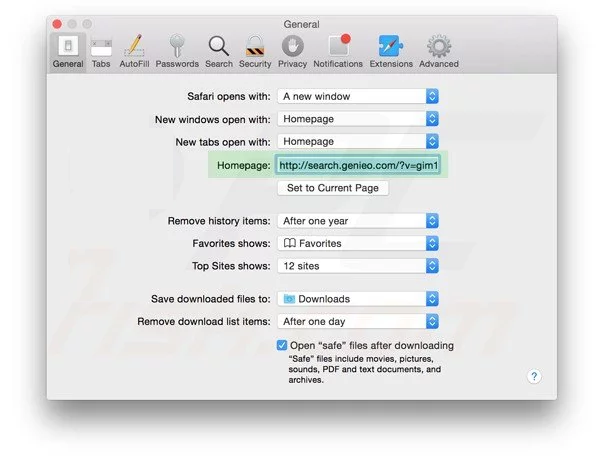600x465 pixels.
Task: Open the Tabs preferences pane
Action: click(101, 52)
